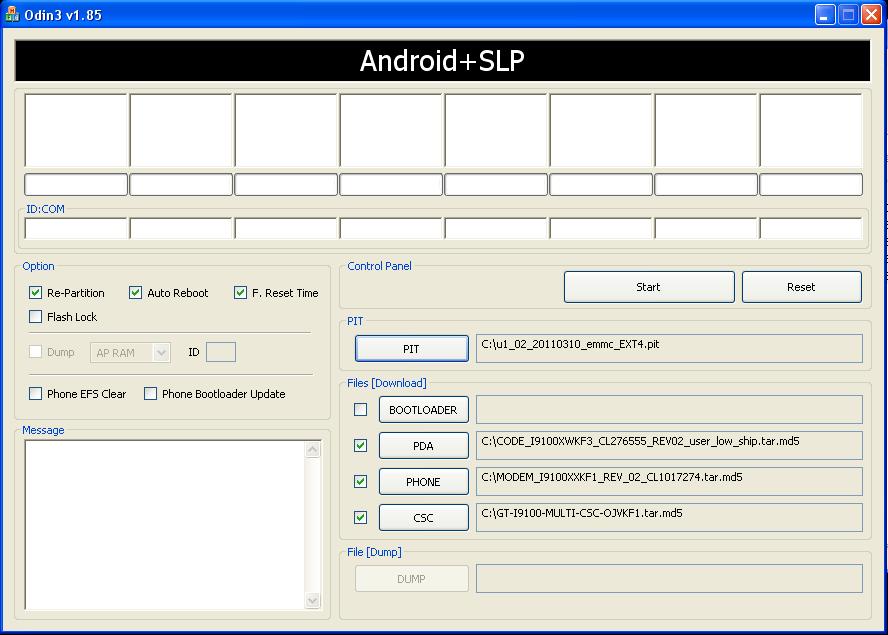Toggle F. Reset Time checkbox
The image size is (888, 635).
click(240, 292)
